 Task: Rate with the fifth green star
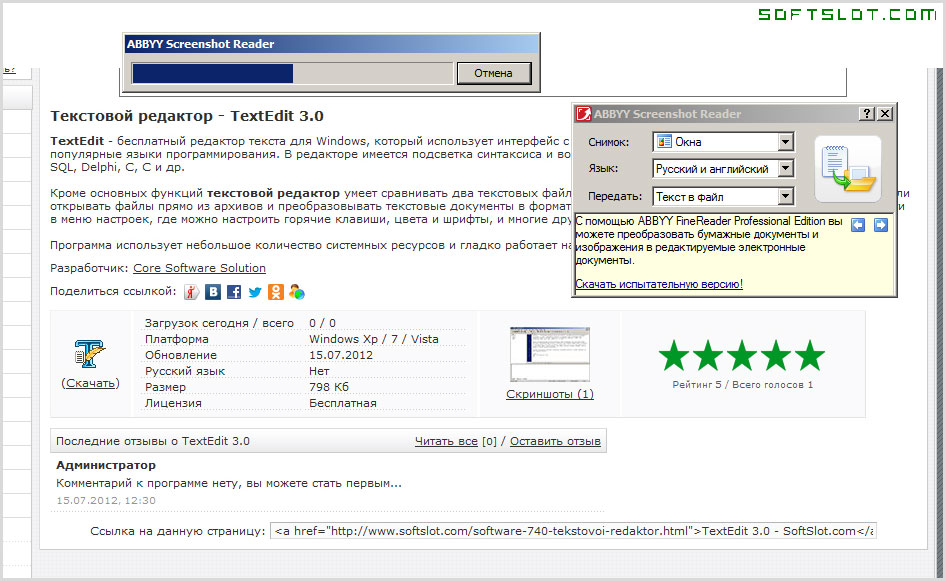[810, 355]
